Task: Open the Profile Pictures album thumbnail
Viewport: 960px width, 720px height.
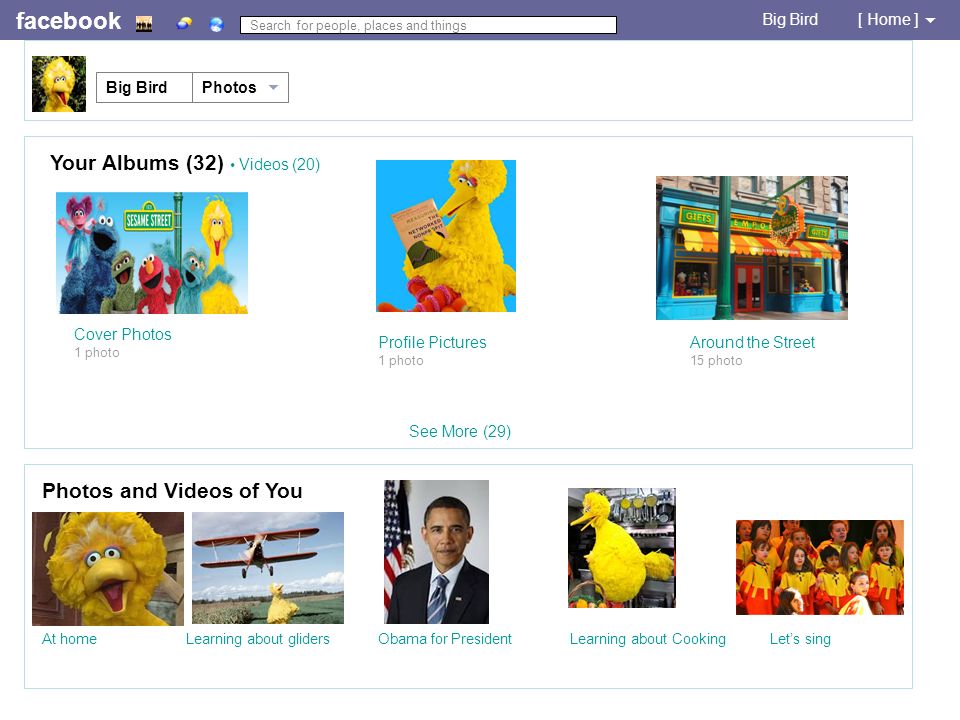Action: tap(446, 236)
